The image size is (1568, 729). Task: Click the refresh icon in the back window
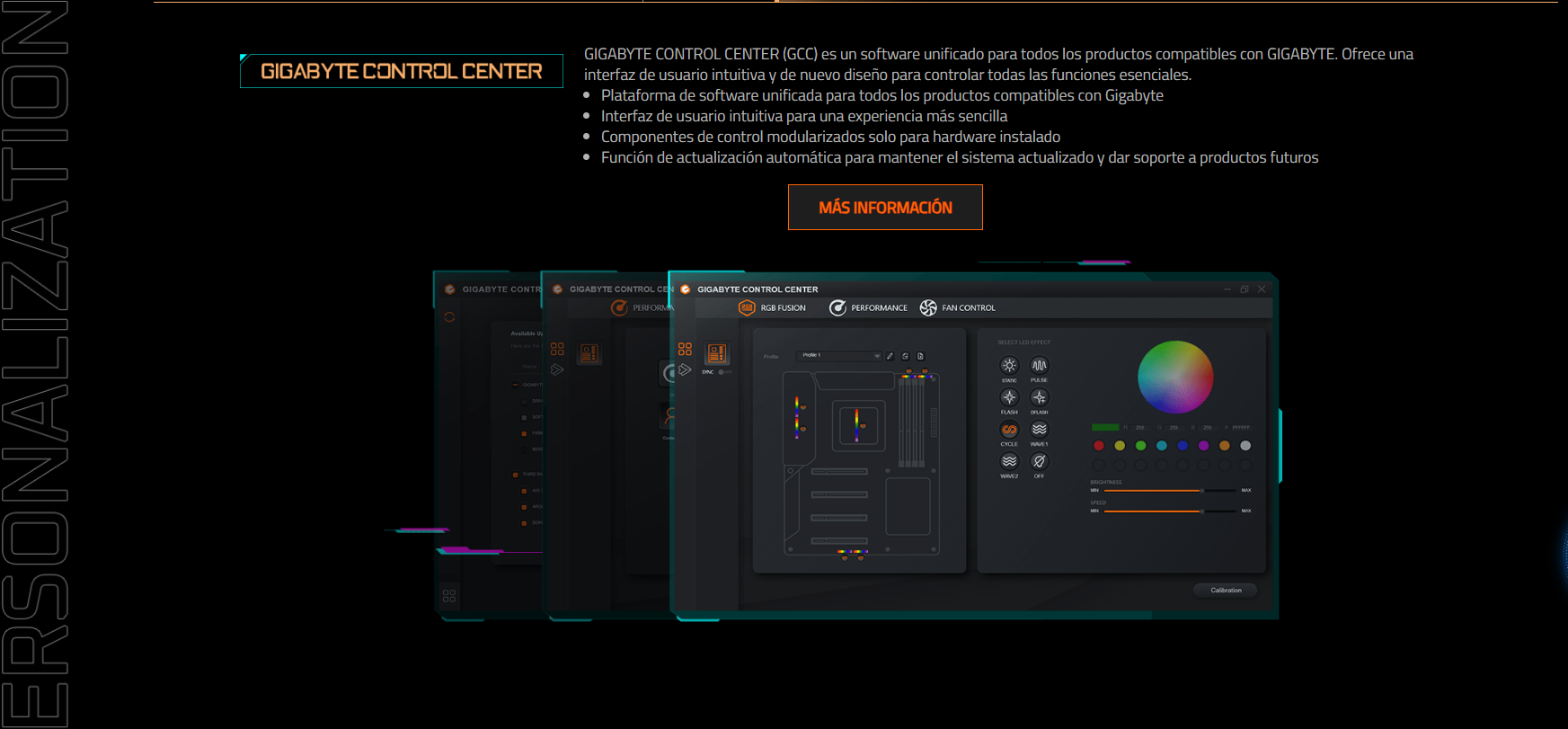coord(449,316)
